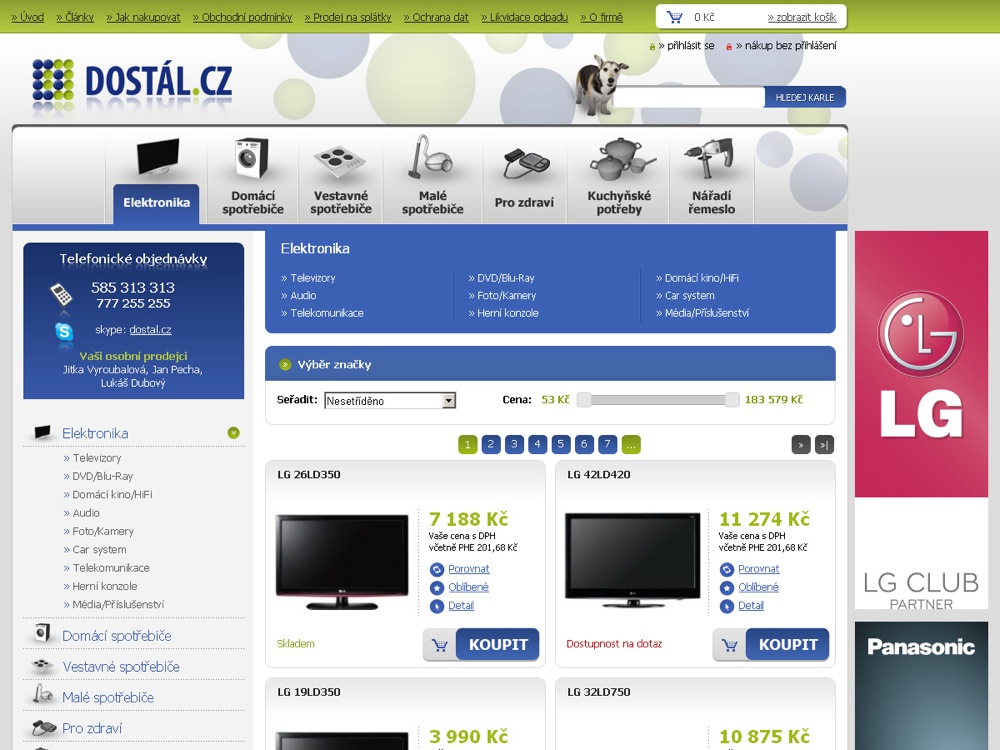Click the Panasonic banner advertisement
Viewport: 1000px width, 750px height.
(x=921, y=686)
